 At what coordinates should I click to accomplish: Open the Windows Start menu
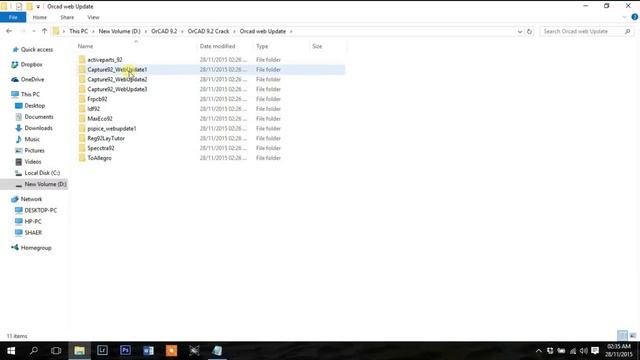tap(11, 351)
